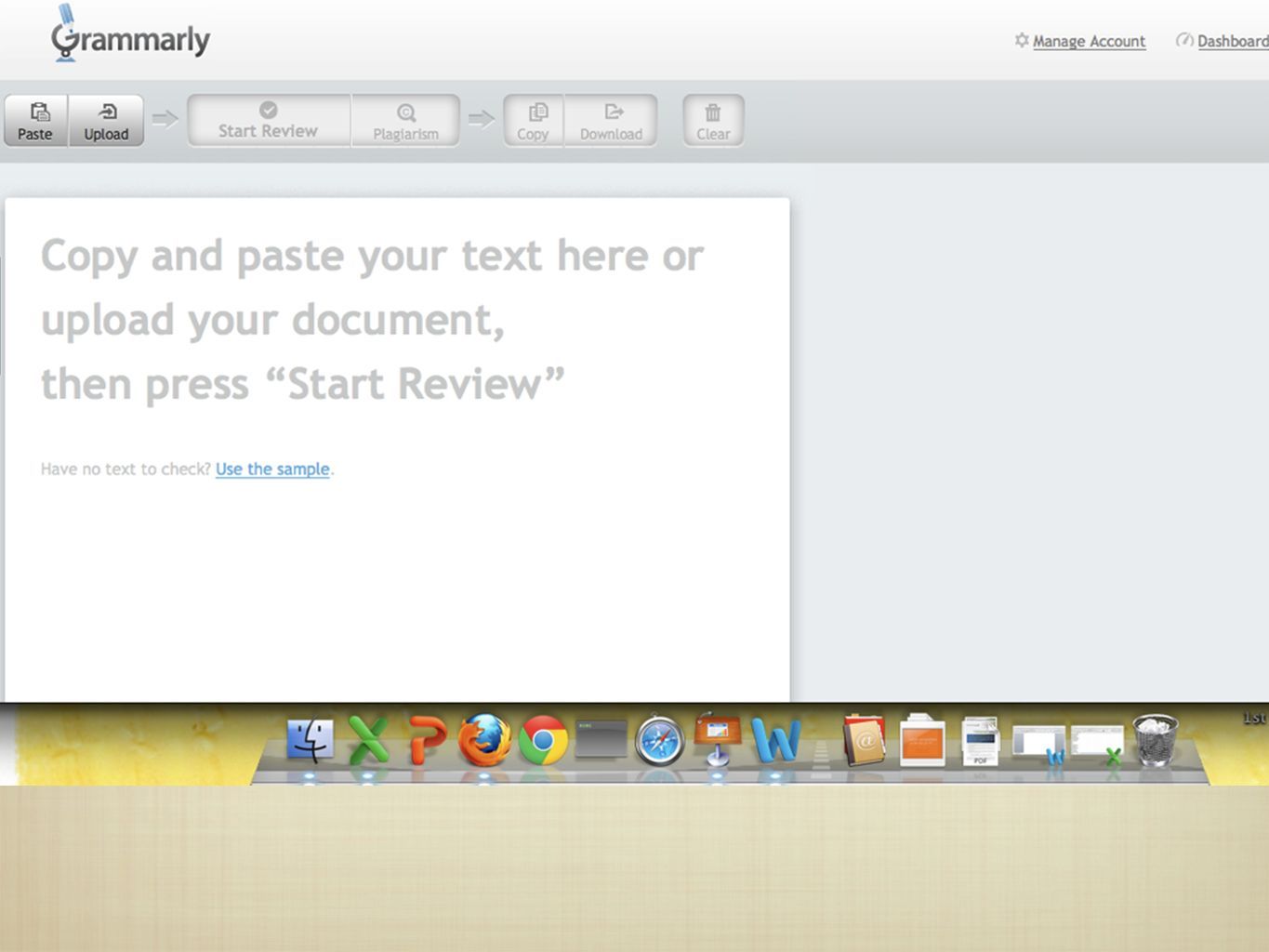1269x952 pixels.
Task: Click the Start Review button
Action: point(269,121)
